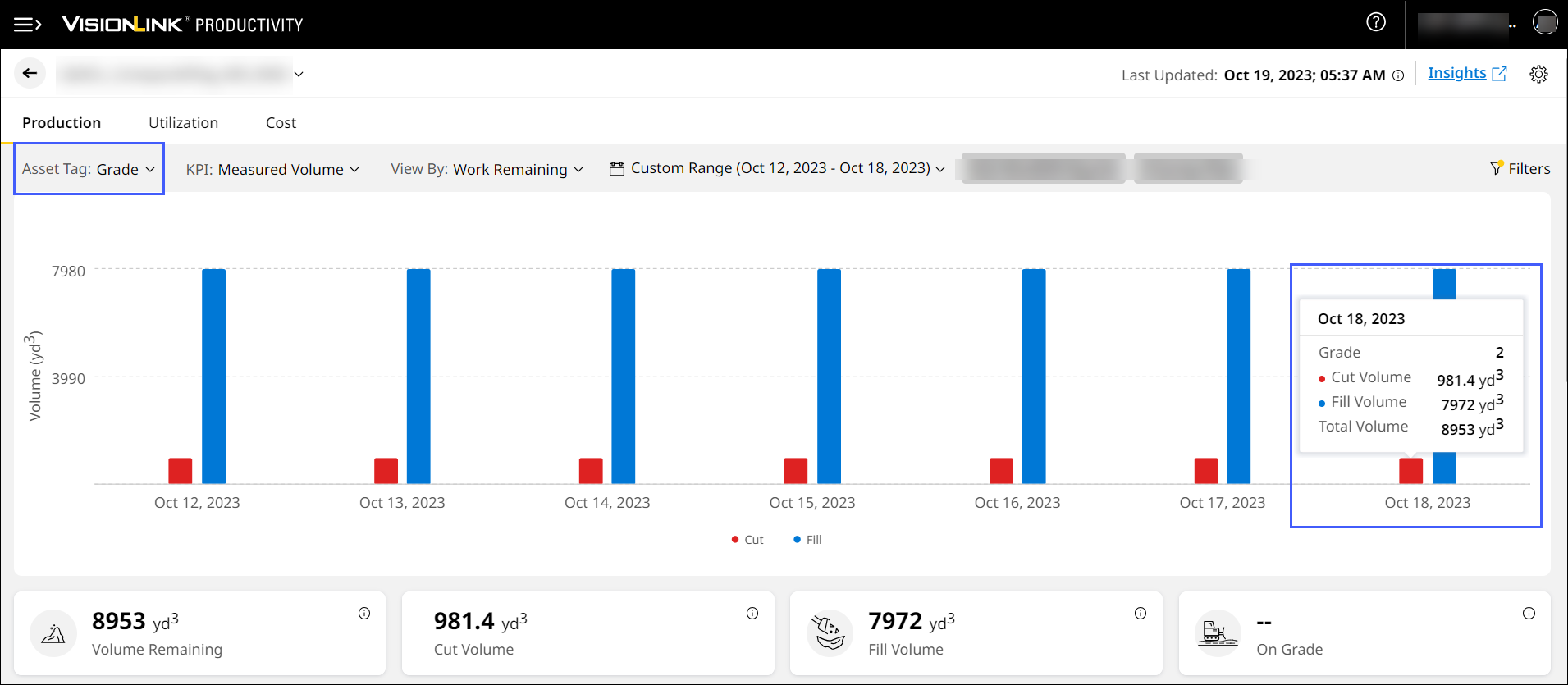The height and width of the screenshot is (685, 1568).
Task: Click the blue Fill bar for Oct 15, 2023
Action: click(x=829, y=376)
